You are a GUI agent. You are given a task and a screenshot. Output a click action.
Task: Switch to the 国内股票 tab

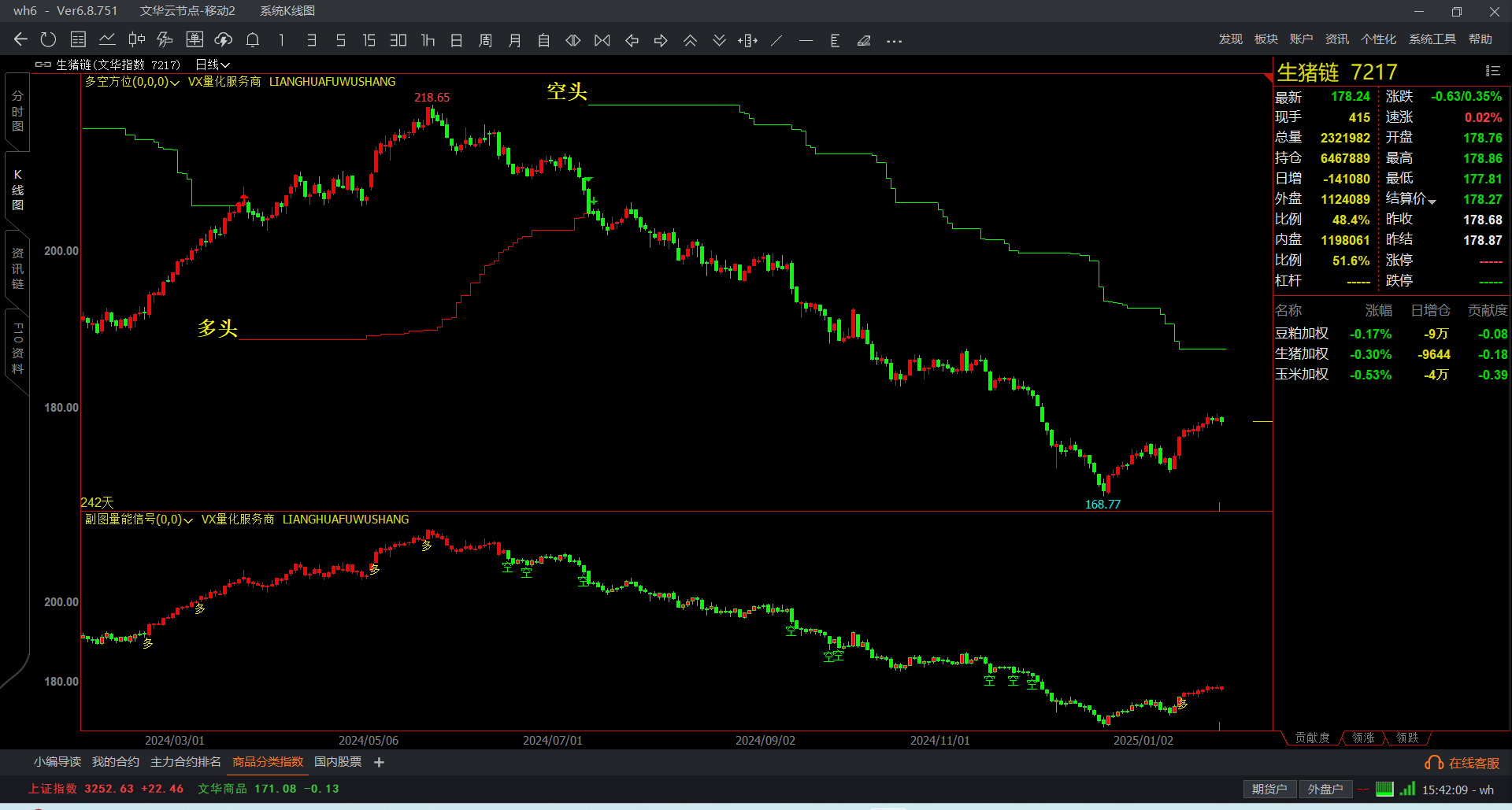pyautogui.click(x=338, y=762)
